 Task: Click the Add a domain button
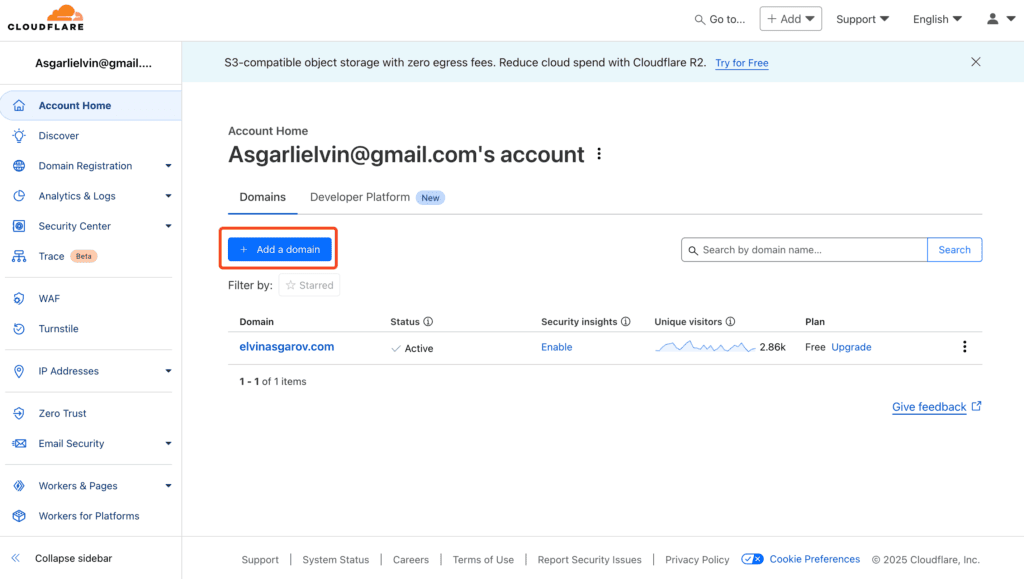pos(280,249)
